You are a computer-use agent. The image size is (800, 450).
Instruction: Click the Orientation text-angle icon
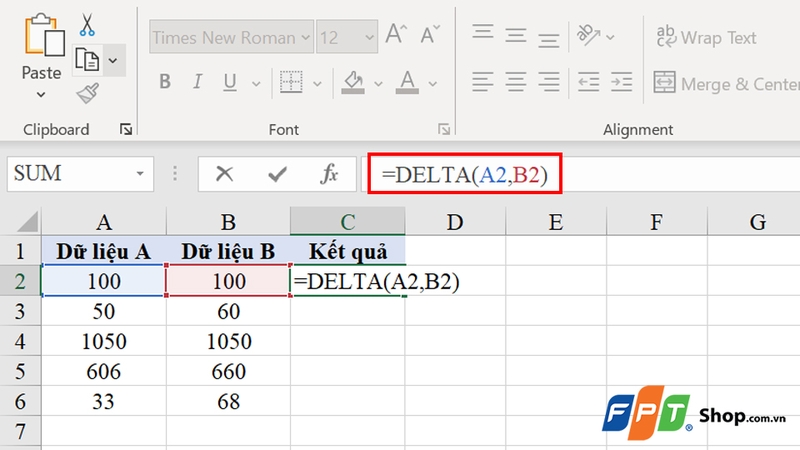(588, 35)
